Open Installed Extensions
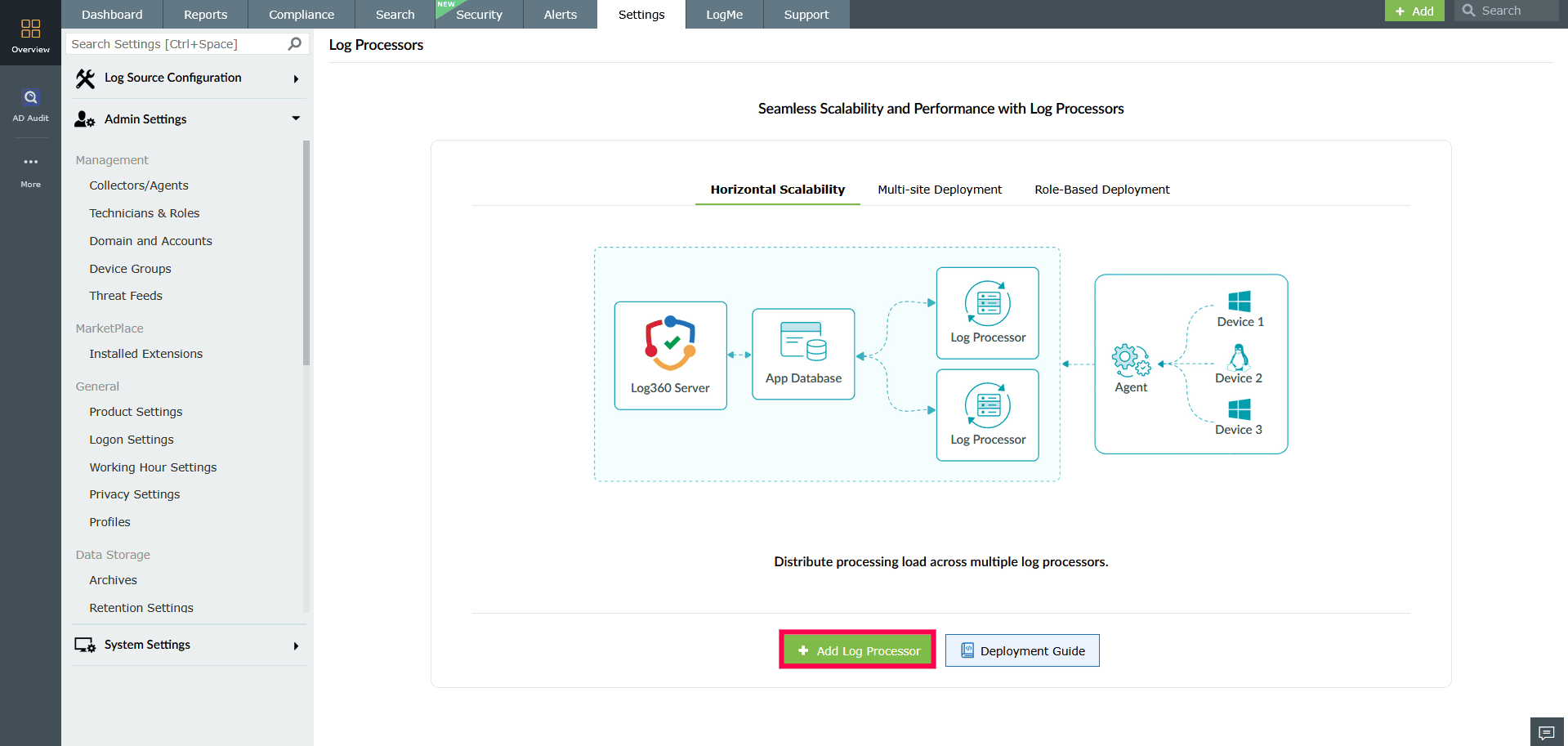The image size is (1568, 746). point(146,354)
